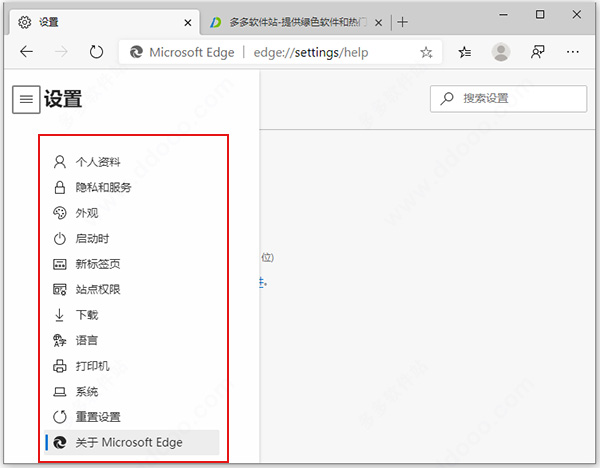Click the 下载 arrow icon

click(59, 315)
